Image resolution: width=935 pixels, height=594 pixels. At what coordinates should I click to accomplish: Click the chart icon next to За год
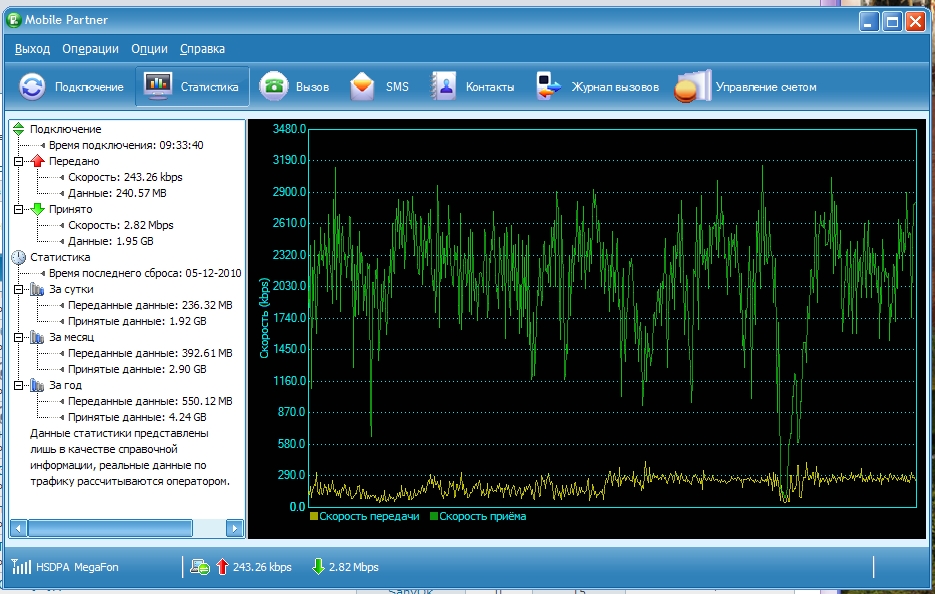point(37,385)
